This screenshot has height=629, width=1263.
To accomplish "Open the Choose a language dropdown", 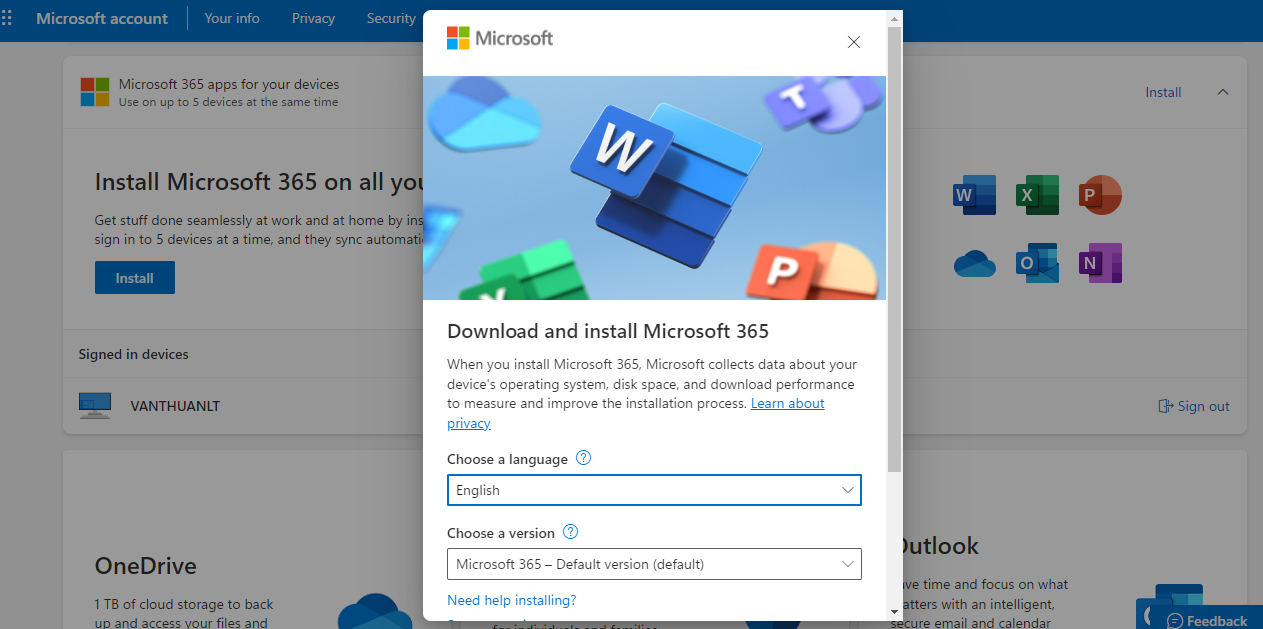I will 653,490.
